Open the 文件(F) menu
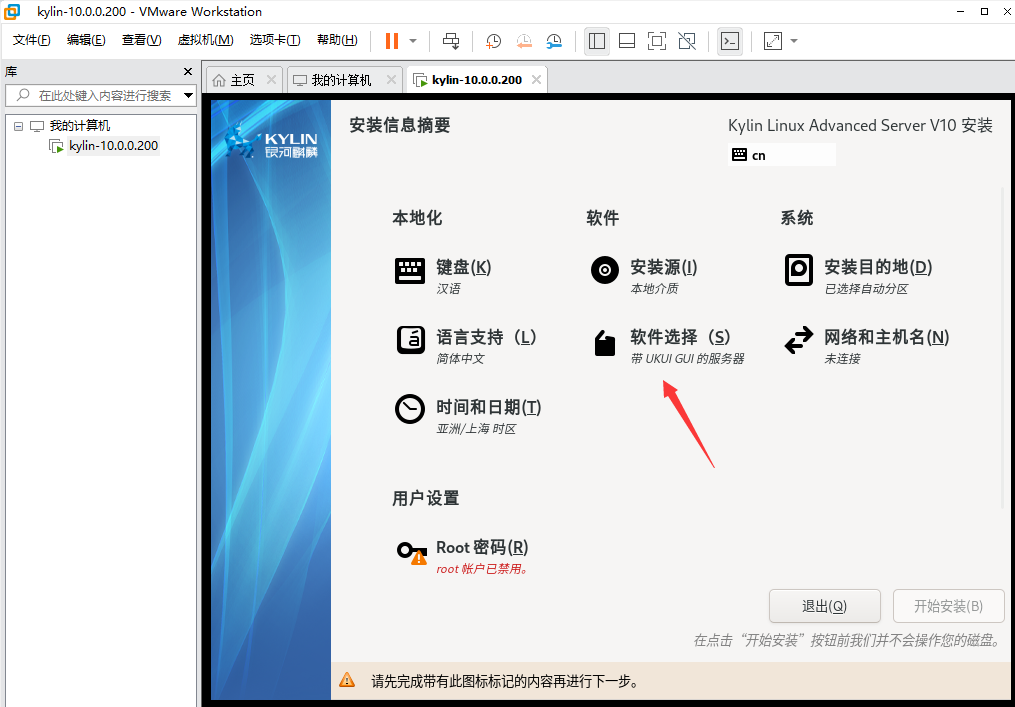The height and width of the screenshot is (707, 1015). pyautogui.click(x=32, y=40)
